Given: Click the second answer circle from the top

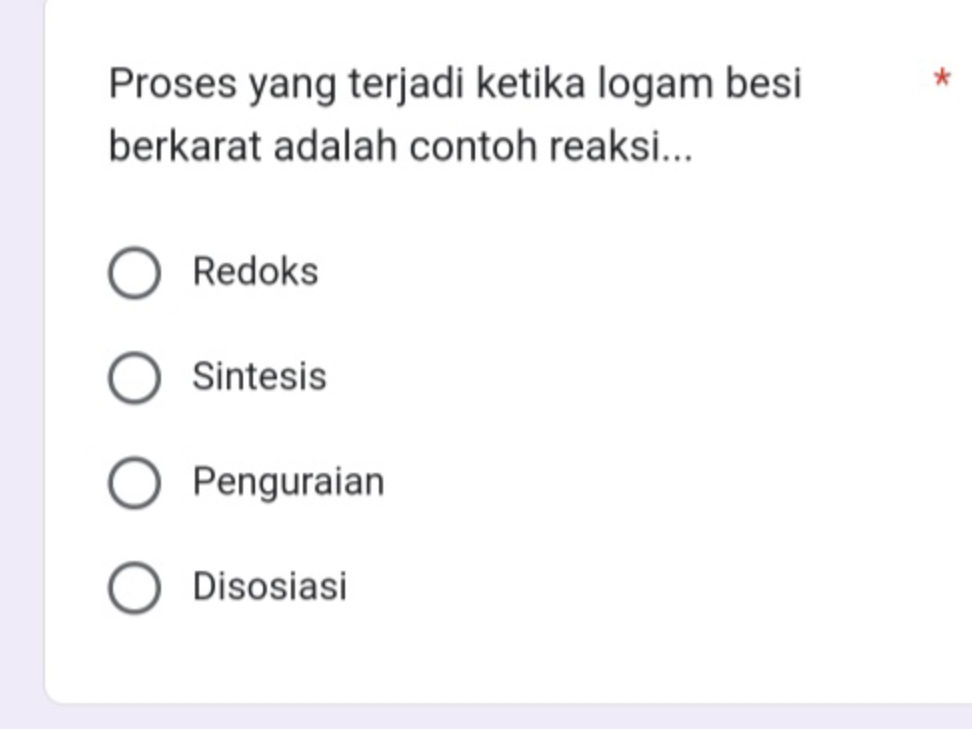Looking at the screenshot, I should coord(136,377).
